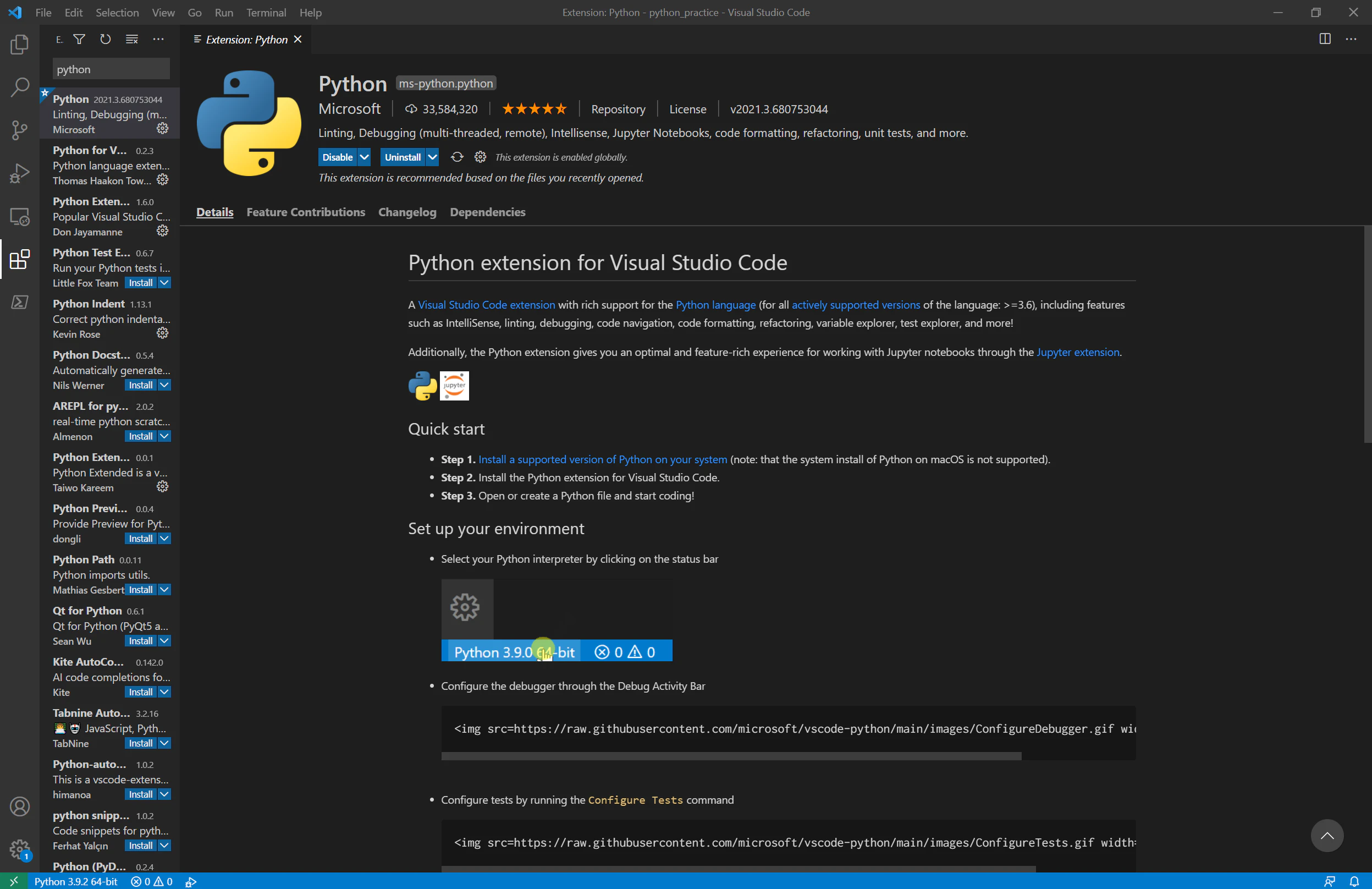The width and height of the screenshot is (1372, 889).
Task: Open the extensions view more actions menu
Action: (x=158, y=39)
